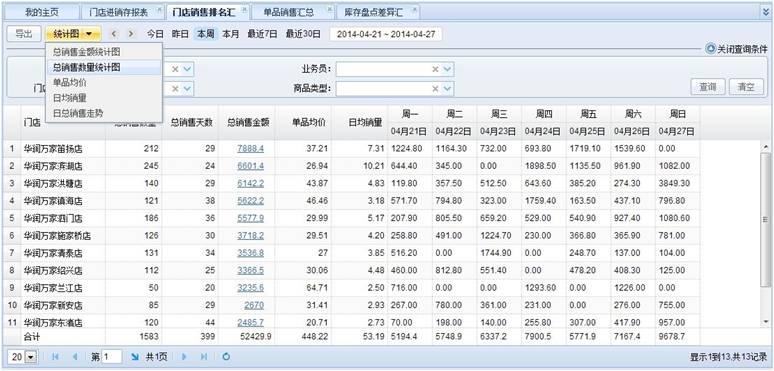
Task: Clear the 业务员 field with X icon
Action: pyautogui.click(x=435, y=70)
